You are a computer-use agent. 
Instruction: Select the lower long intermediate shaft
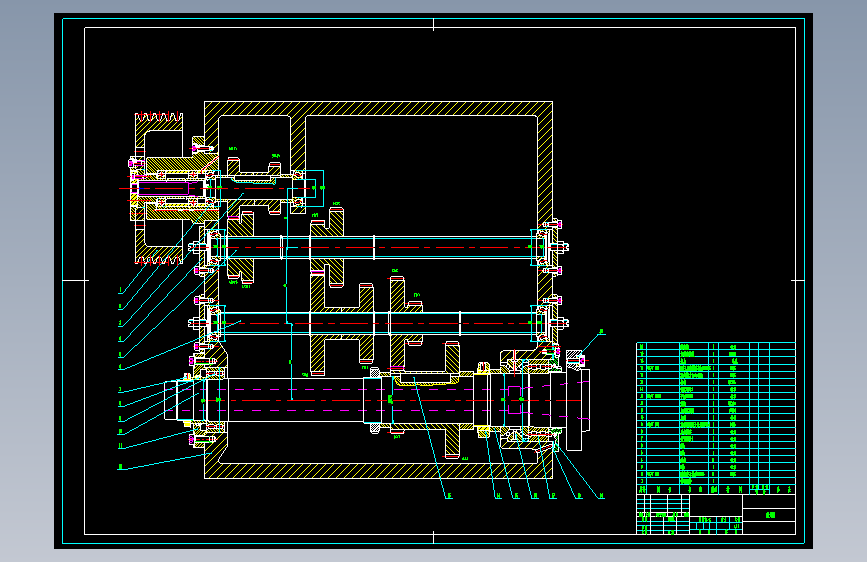379,323
